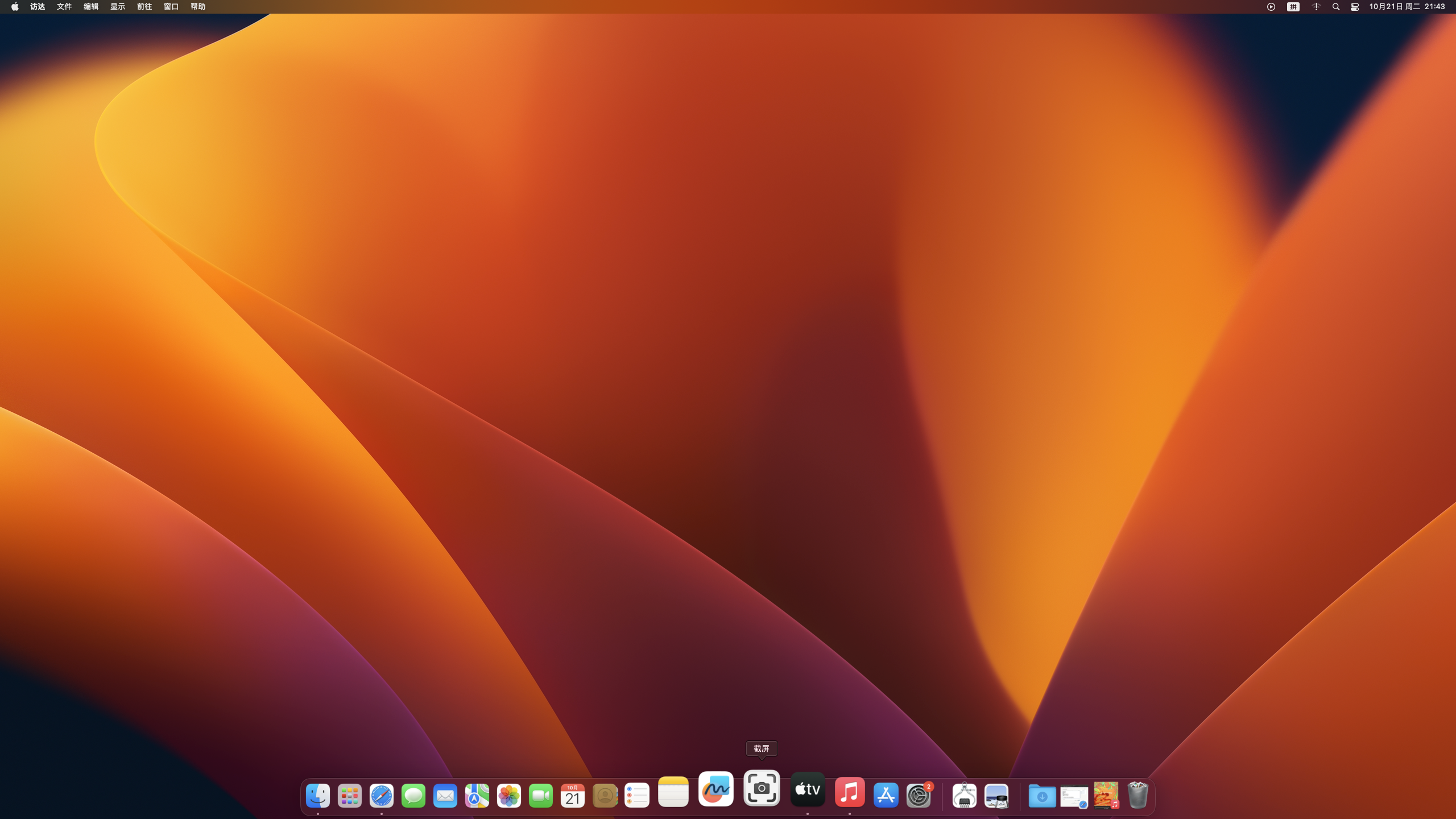Click the Wi-Fi status icon
This screenshot has width=1456, height=819.
tap(1316, 7)
